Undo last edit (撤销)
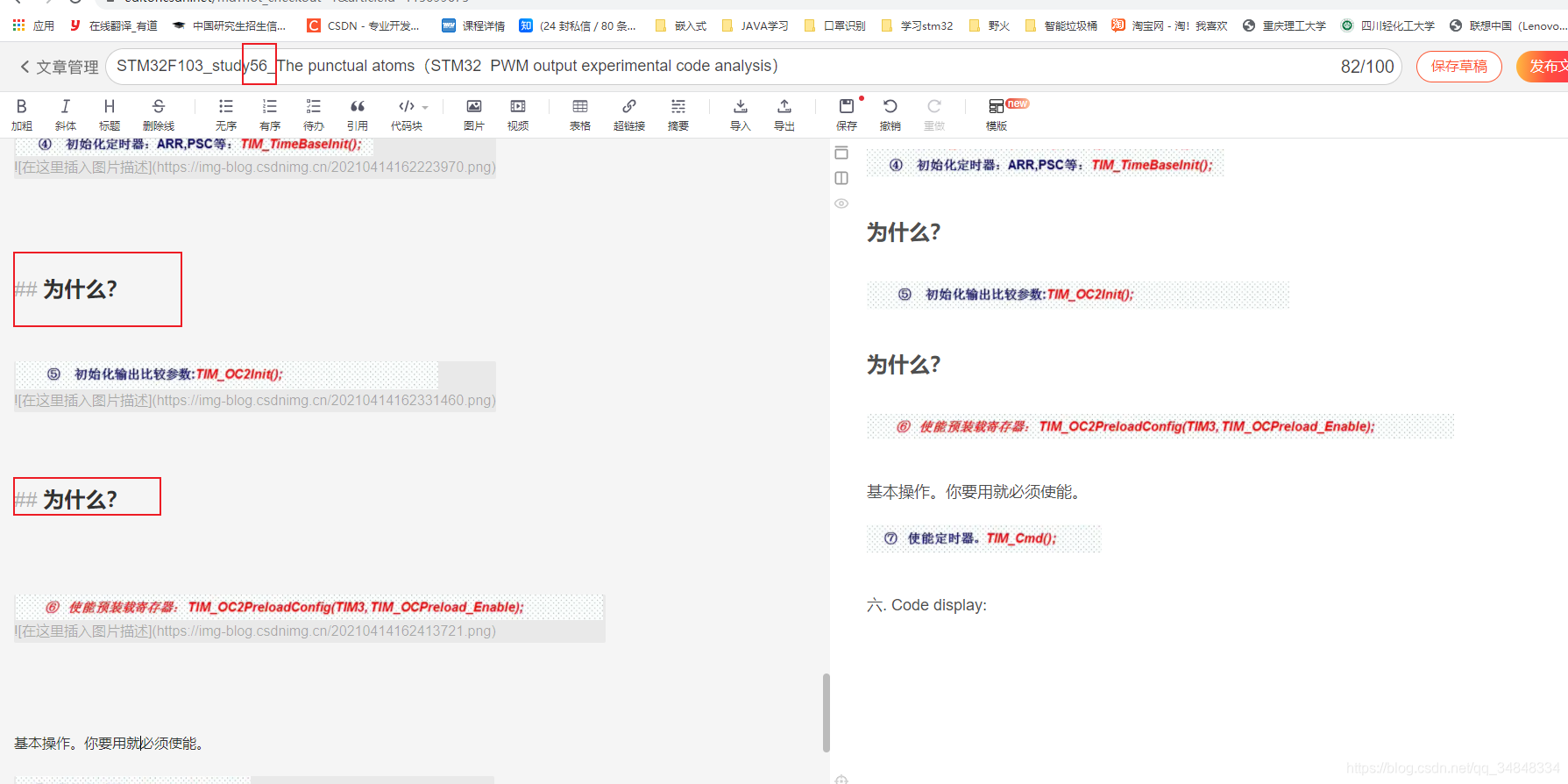 (x=890, y=115)
